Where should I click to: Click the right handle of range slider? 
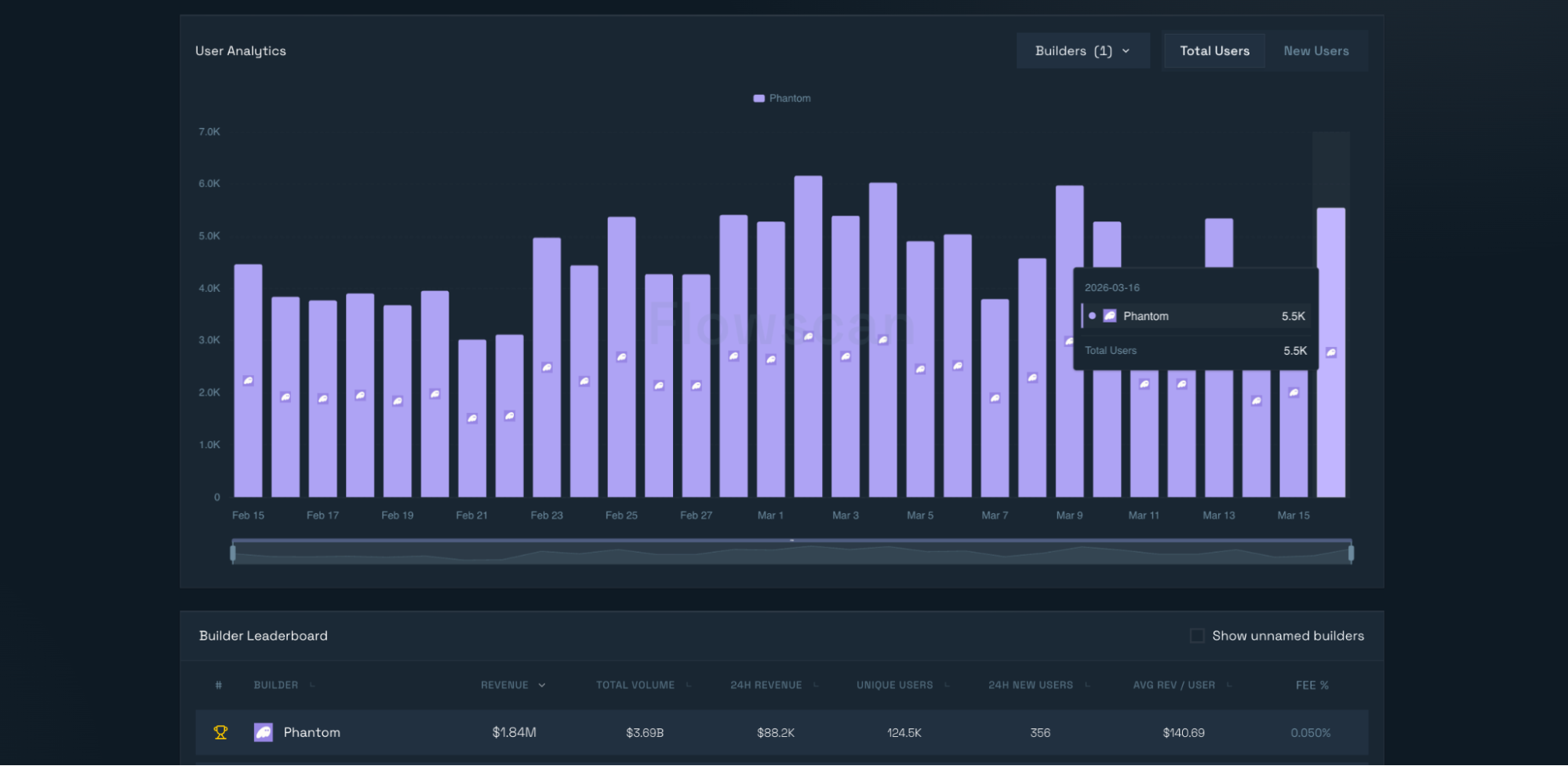tap(1351, 553)
